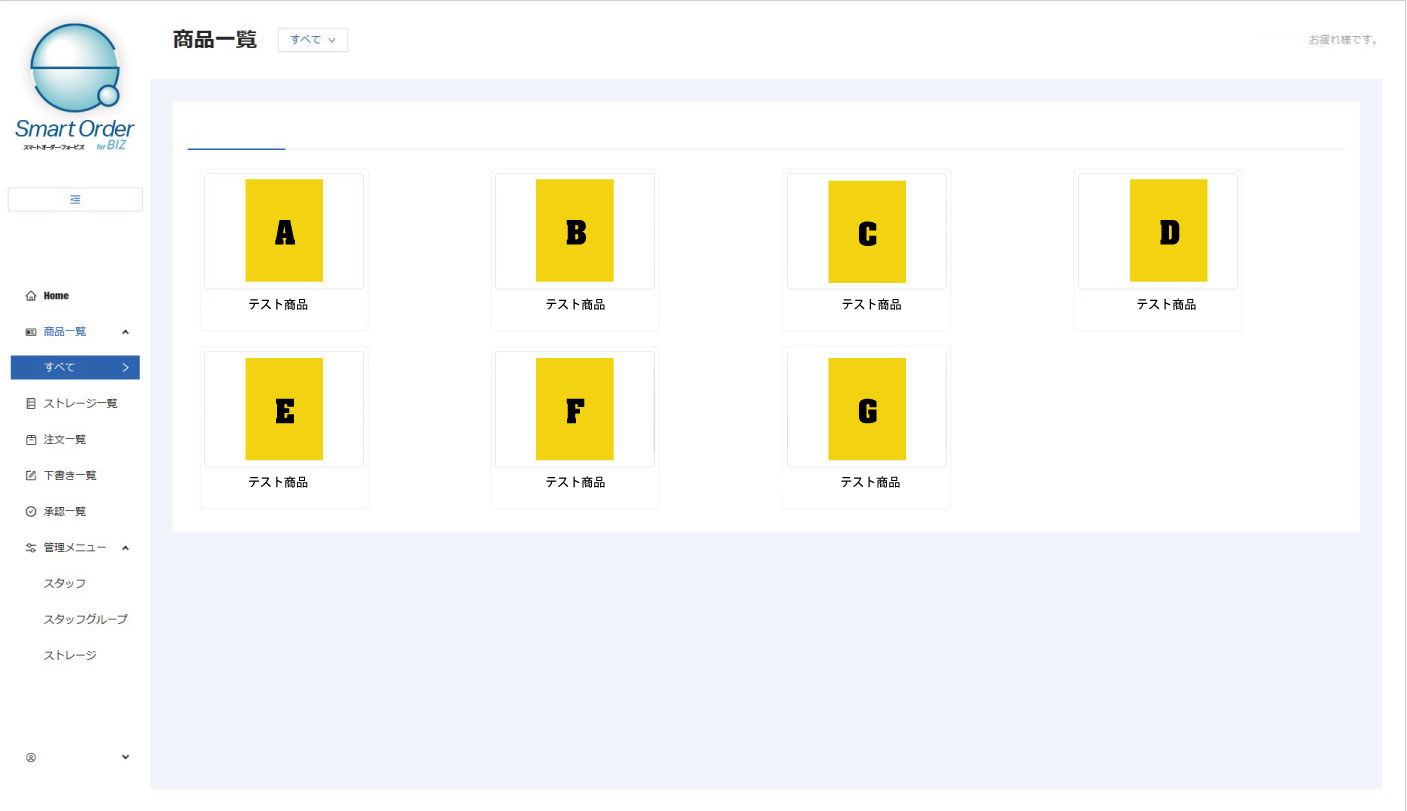
Task: Open the すべて filter dropdown beside 商品一覧 title
Action: click(x=313, y=40)
